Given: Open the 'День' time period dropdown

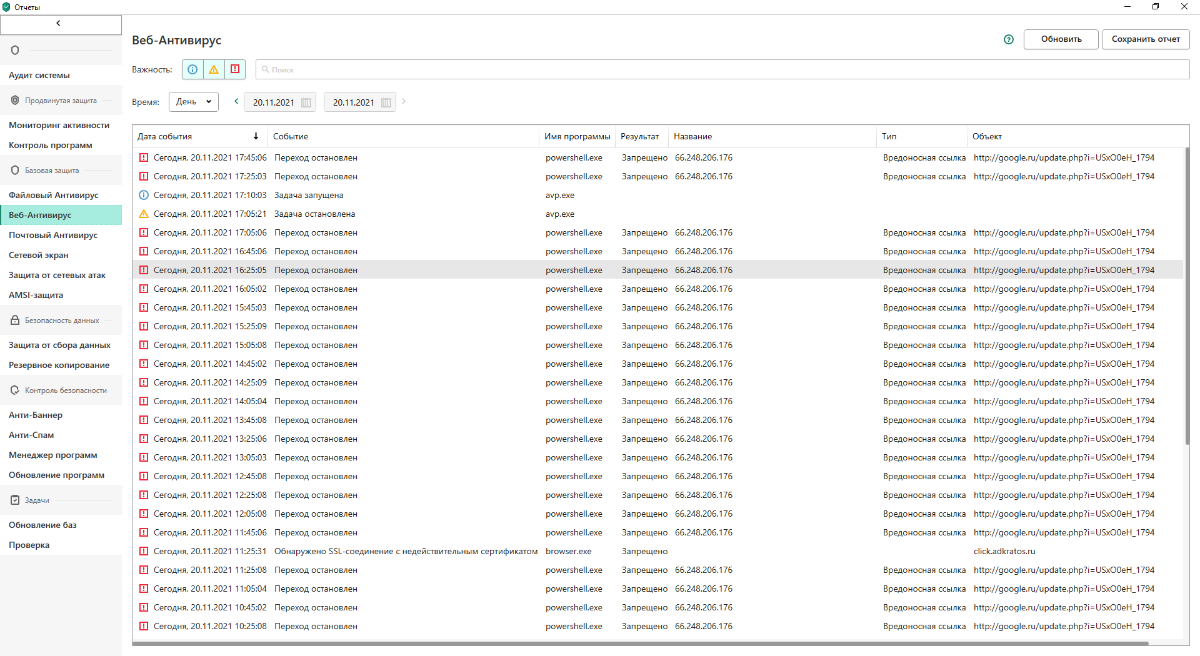Looking at the screenshot, I should pos(193,102).
